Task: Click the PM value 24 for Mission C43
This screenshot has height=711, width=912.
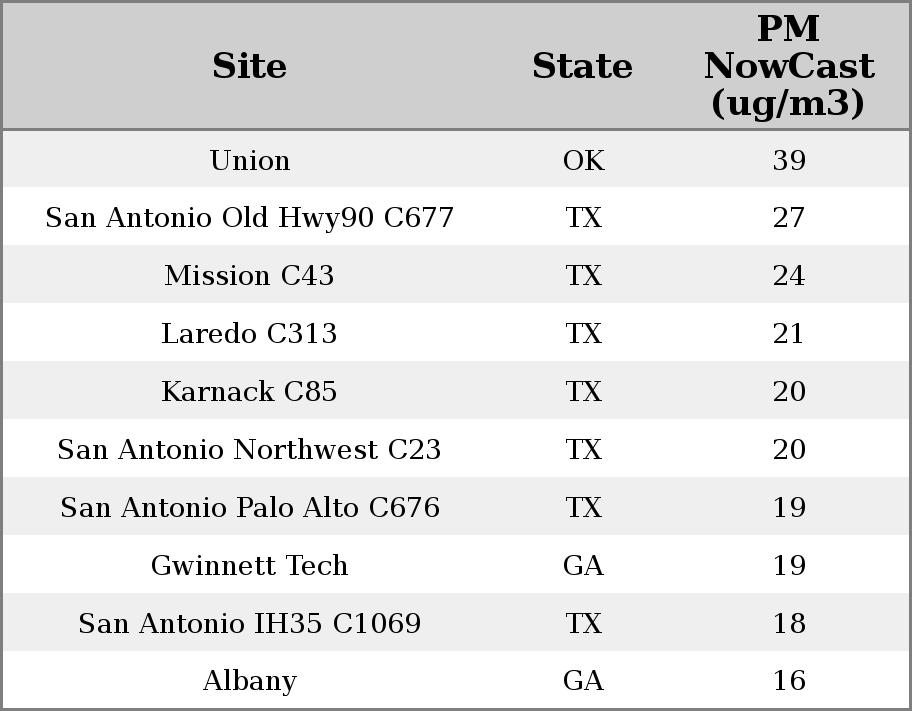Action: click(x=789, y=275)
